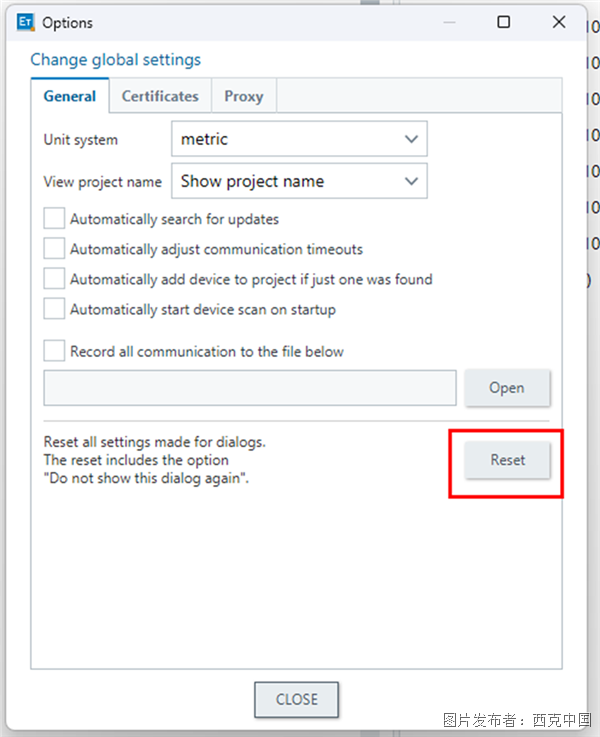Click the CLOSE button at bottom
Viewport: 600px width, 737px height.
coord(296,699)
